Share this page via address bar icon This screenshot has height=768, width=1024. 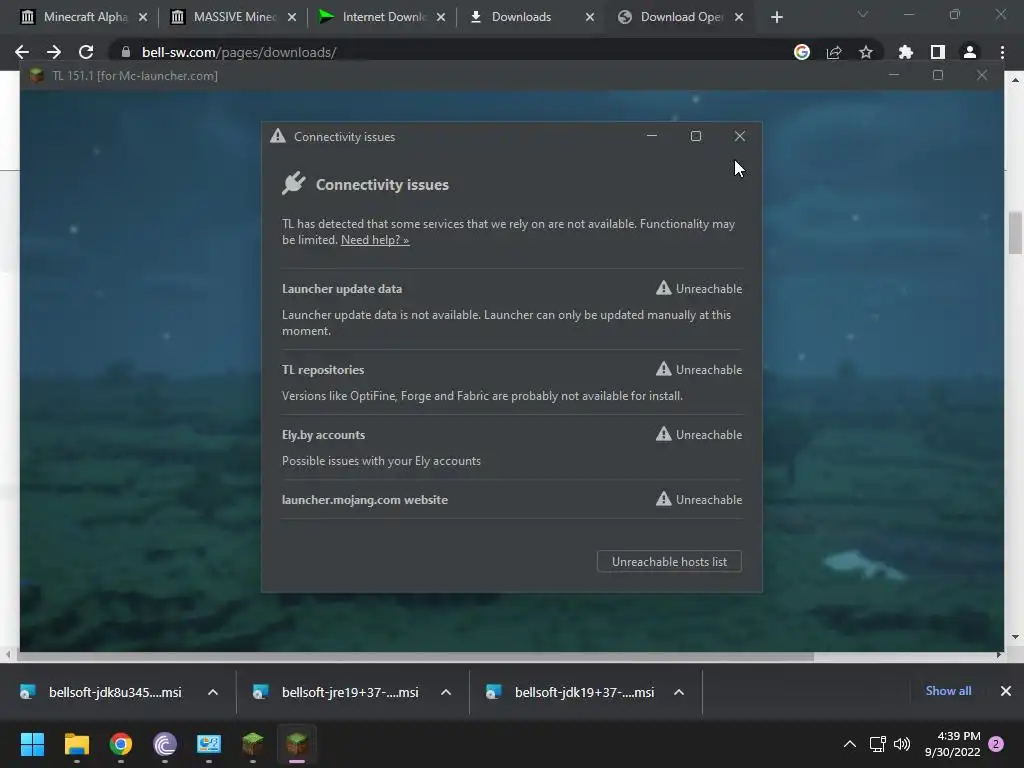click(x=834, y=52)
